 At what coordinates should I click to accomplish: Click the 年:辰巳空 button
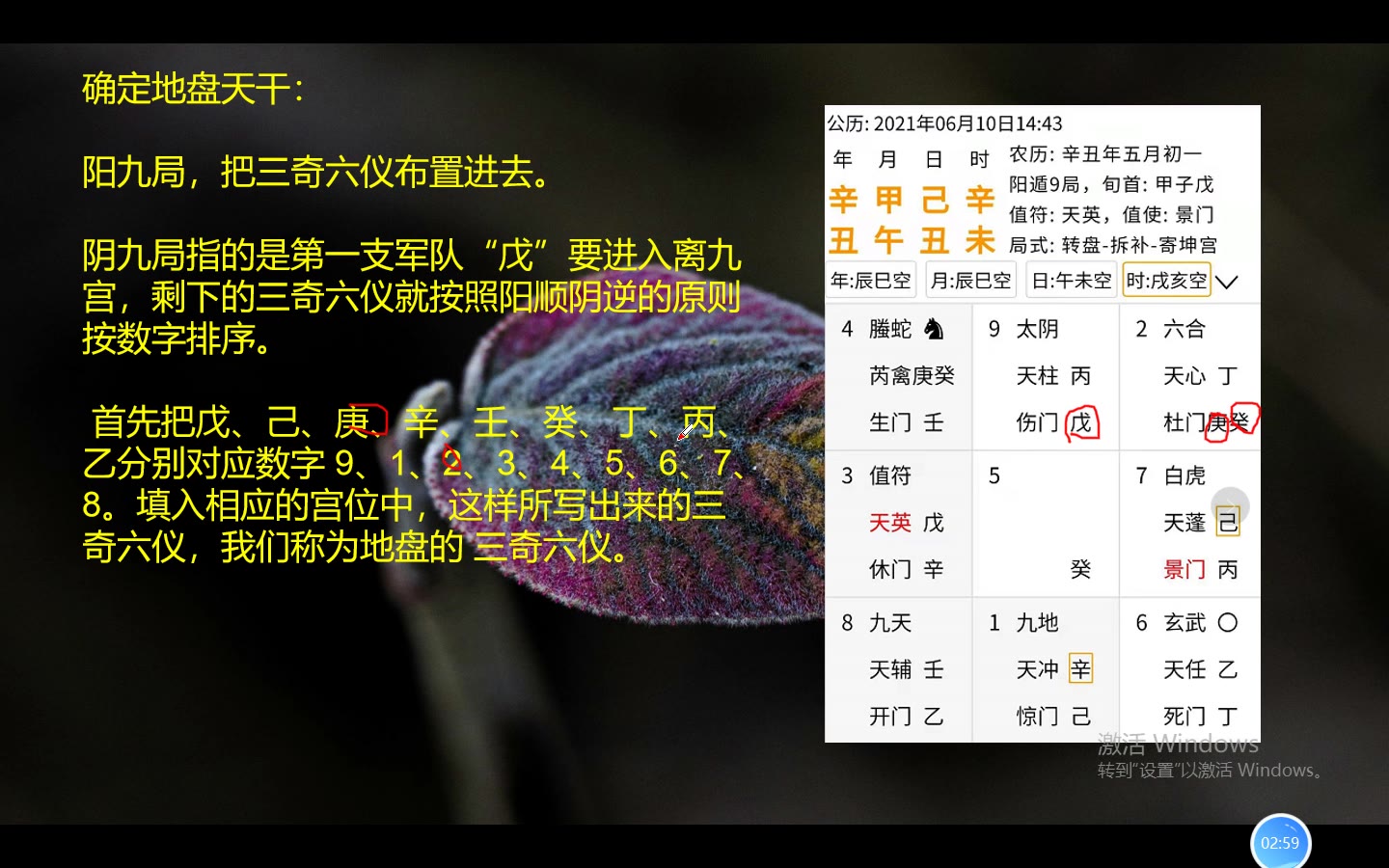[x=871, y=281]
